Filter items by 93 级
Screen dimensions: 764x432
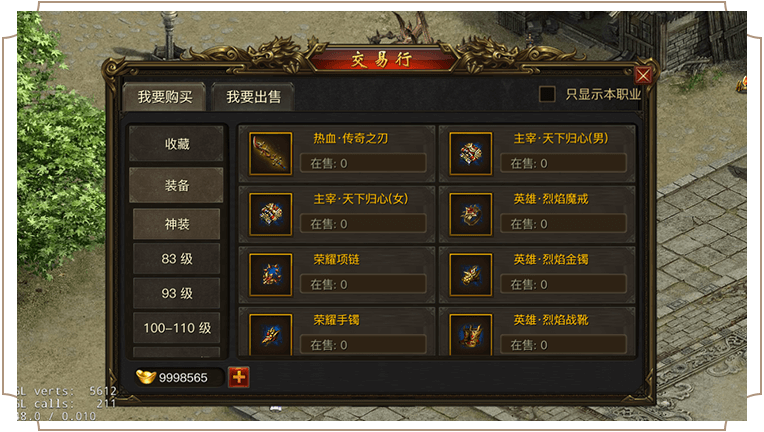coord(176,293)
